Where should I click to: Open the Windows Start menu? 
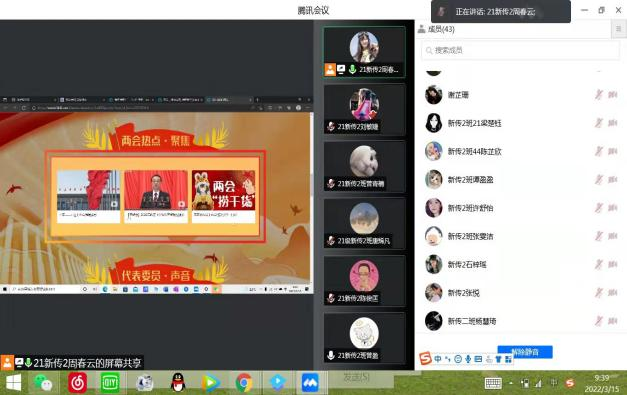click(x=13, y=383)
